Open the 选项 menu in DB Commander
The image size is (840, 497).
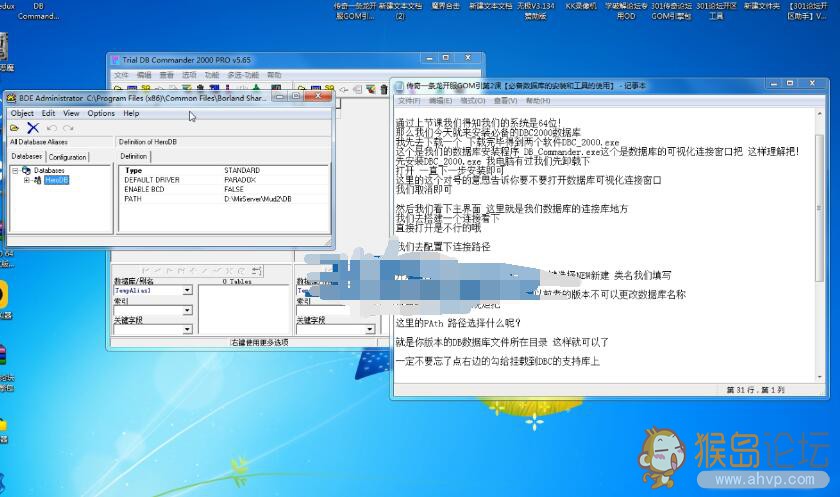click(x=189, y=75)
